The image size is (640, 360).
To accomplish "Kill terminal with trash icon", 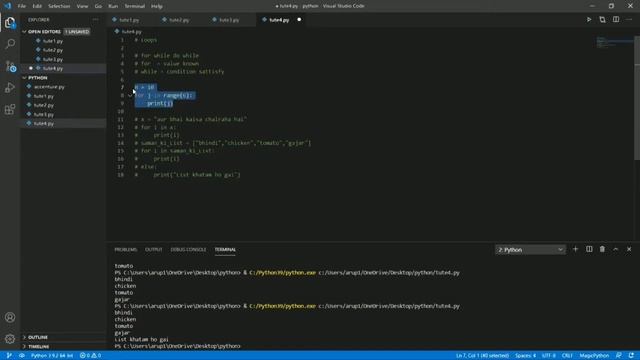I will 602,249.
